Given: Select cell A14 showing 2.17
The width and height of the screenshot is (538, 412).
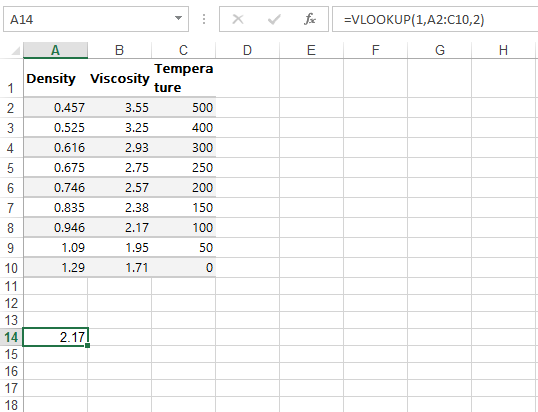Looking at the screenshot, I should (x=55, y=337).
